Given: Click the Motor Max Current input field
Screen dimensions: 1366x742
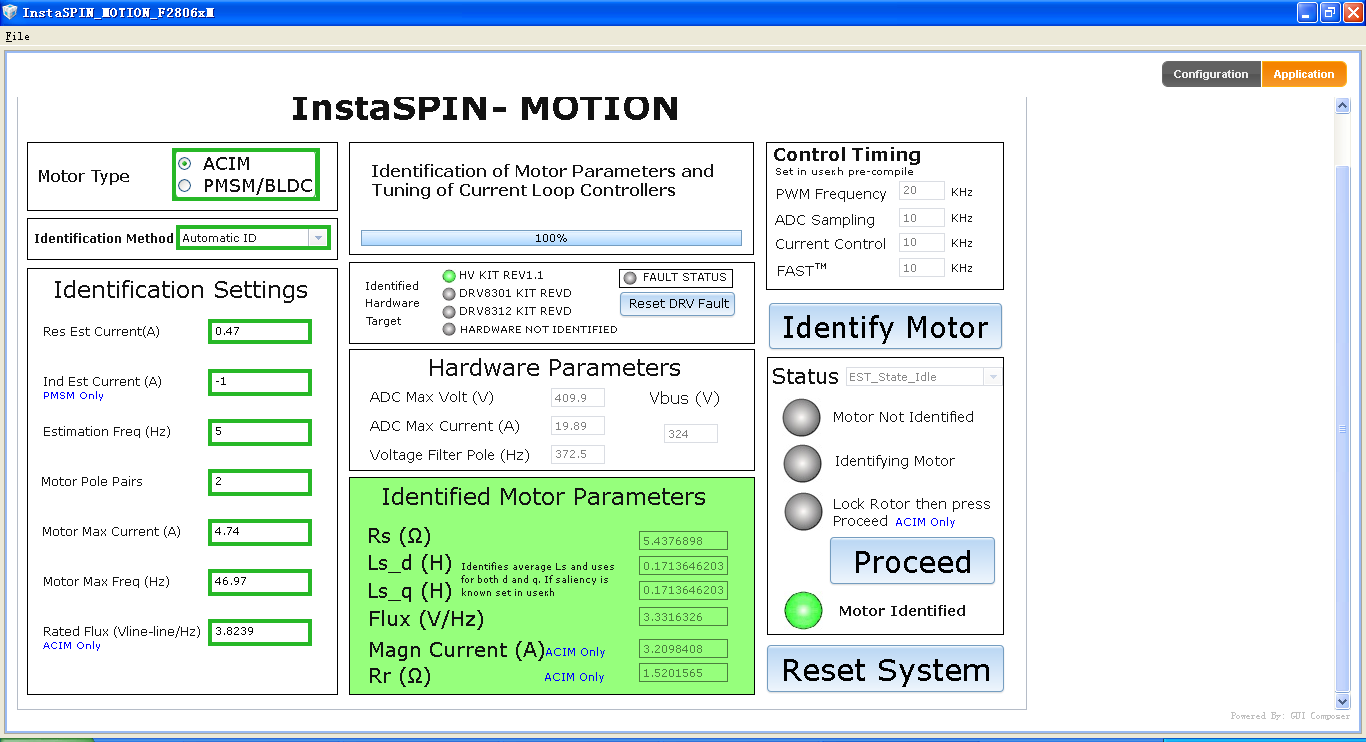Looking at the screenshot, I should tap(260, 532).
